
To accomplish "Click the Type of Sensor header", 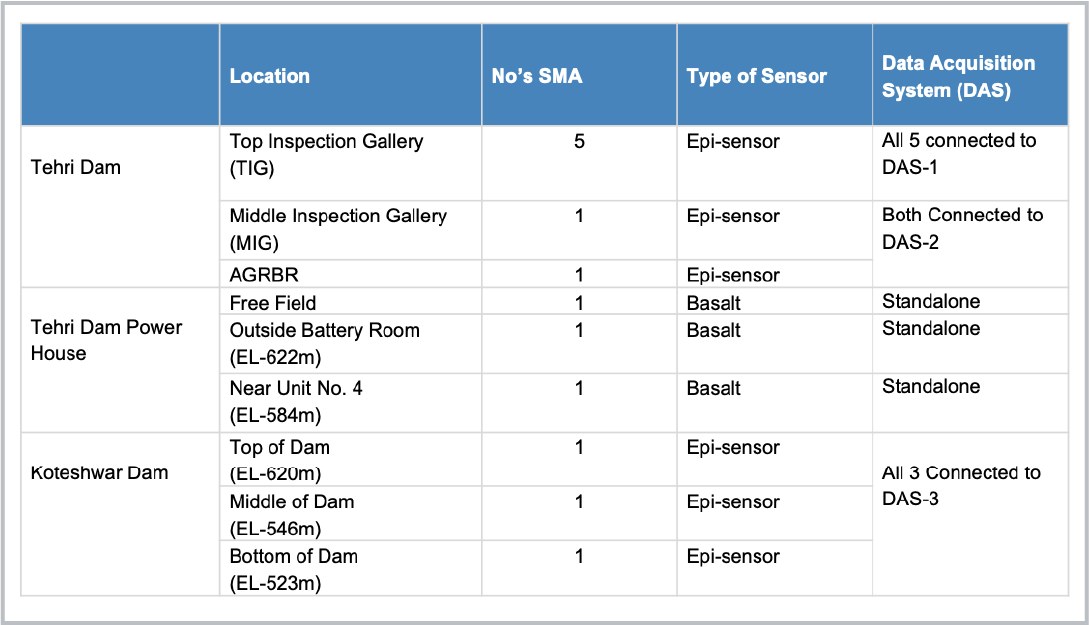I will [774, 75].
